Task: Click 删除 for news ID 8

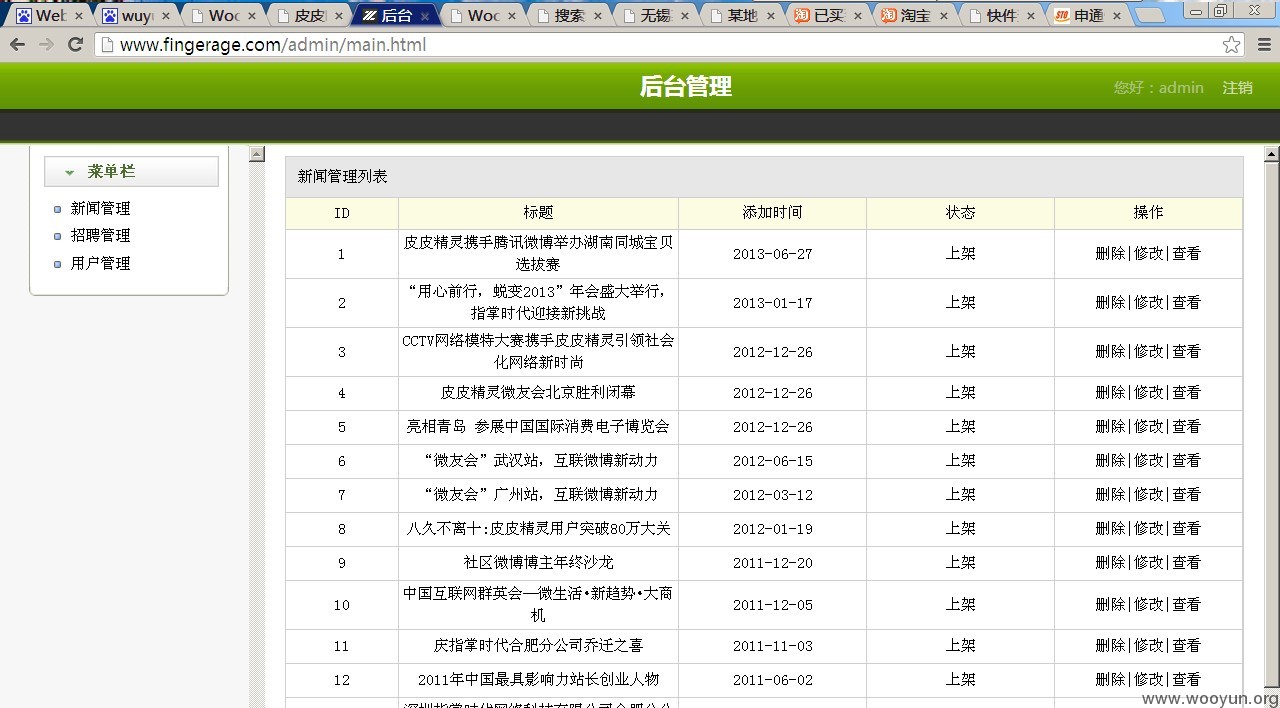Action: [1110, 528]
